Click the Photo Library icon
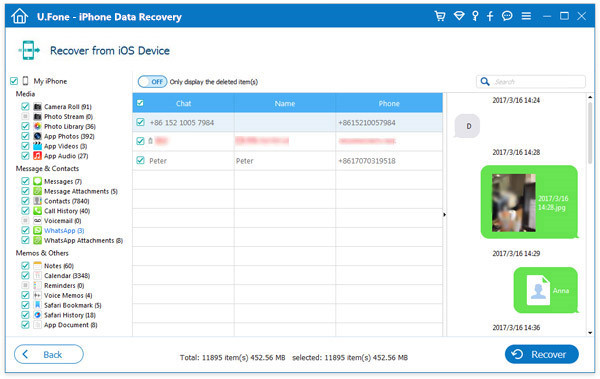 coord(38,126)
